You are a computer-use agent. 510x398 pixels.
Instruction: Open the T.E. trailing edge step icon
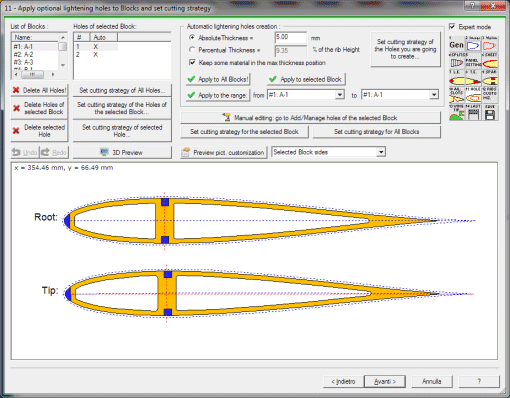[473, 79]
